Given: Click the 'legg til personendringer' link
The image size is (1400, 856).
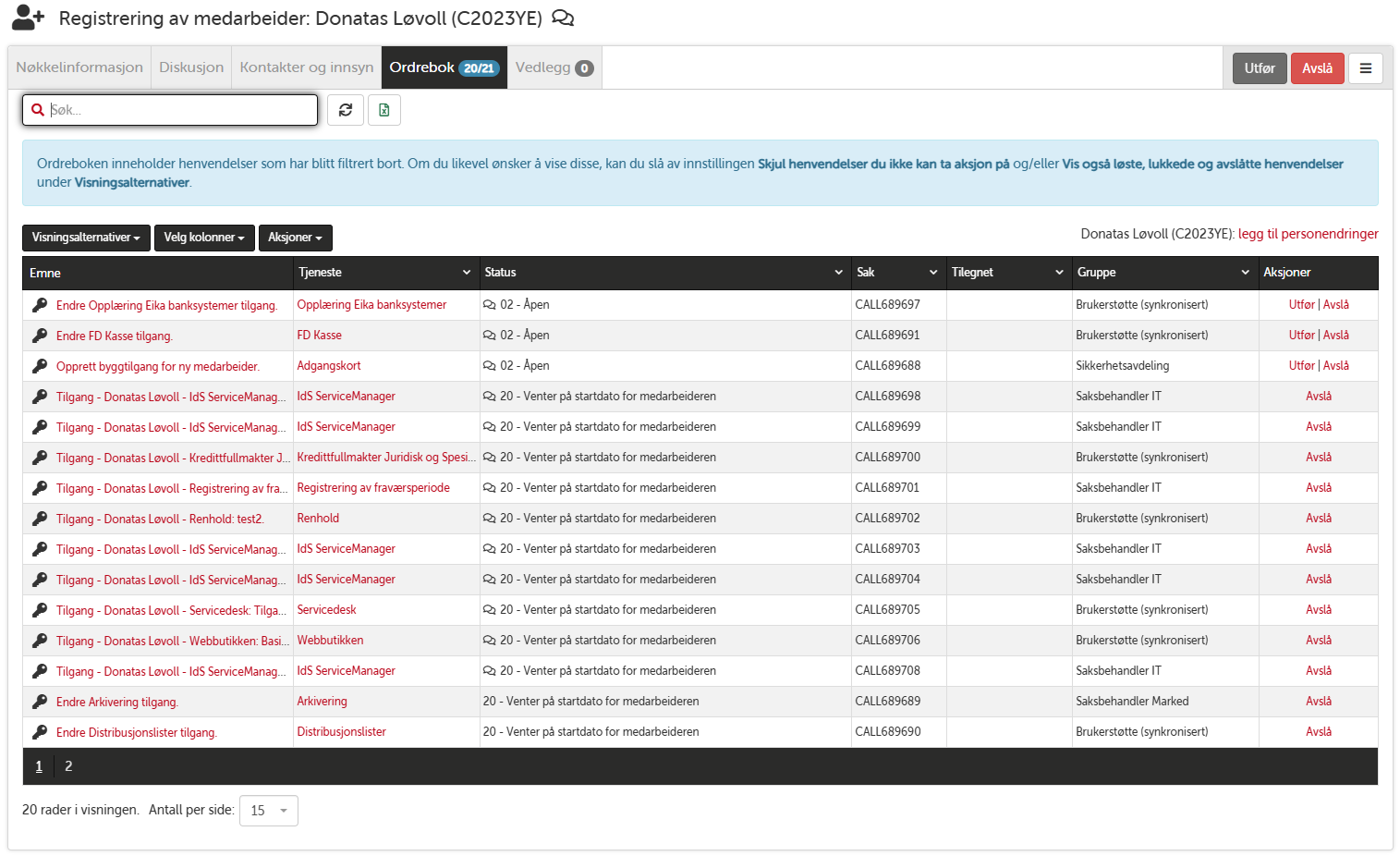Looking at the screenshot, I should (1308, 234).
